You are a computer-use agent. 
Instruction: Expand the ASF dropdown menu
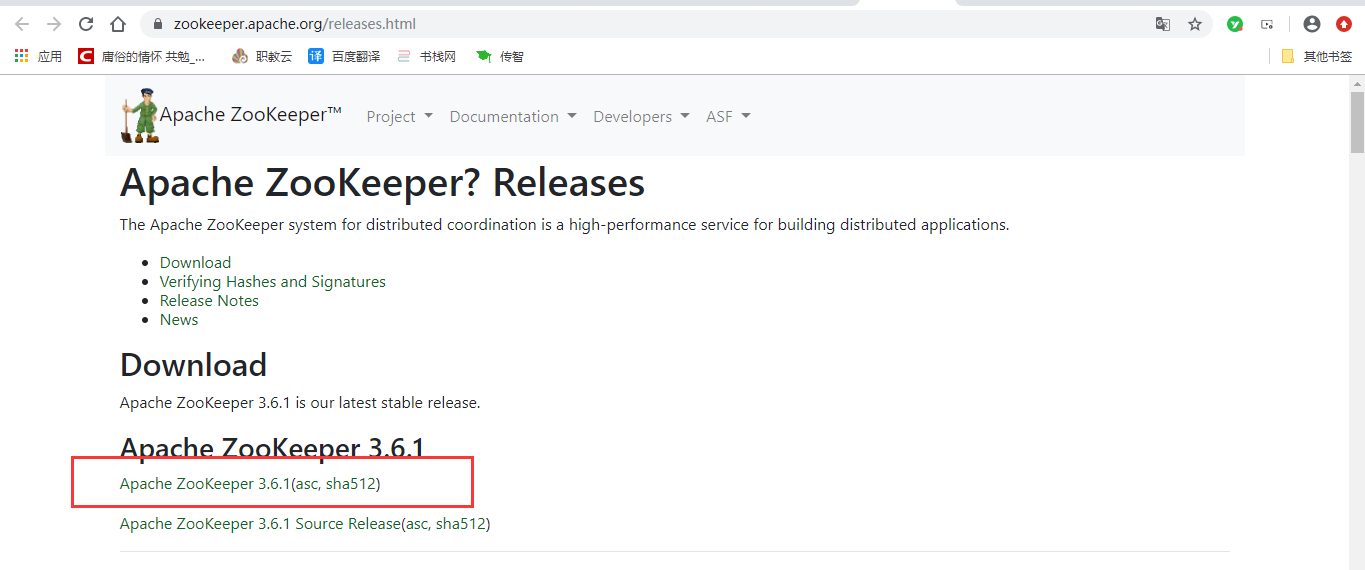(x=728, y=116)
